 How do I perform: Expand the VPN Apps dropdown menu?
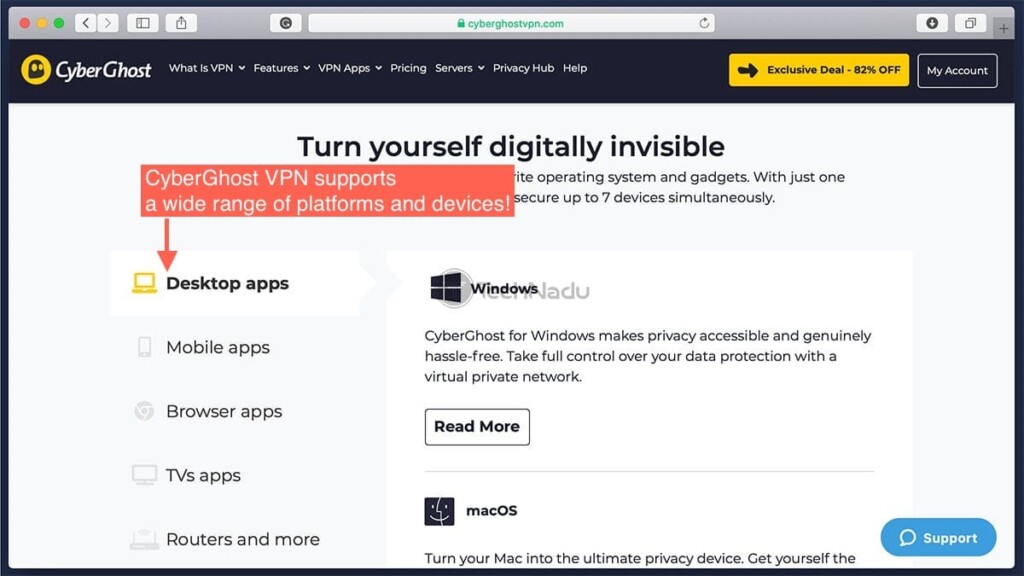click(350, 68)
